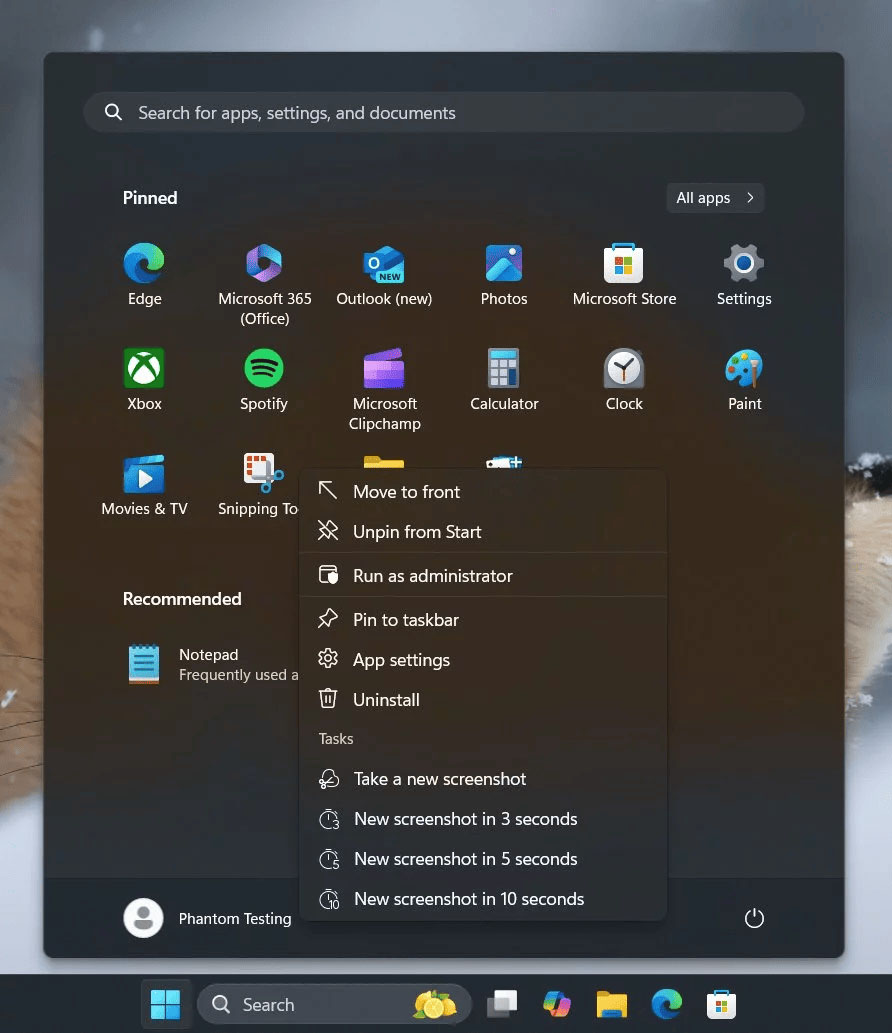Expand the All apps list
This screenshot has height=1033, width=892.
pyautogui.click(x=715, y=198)
